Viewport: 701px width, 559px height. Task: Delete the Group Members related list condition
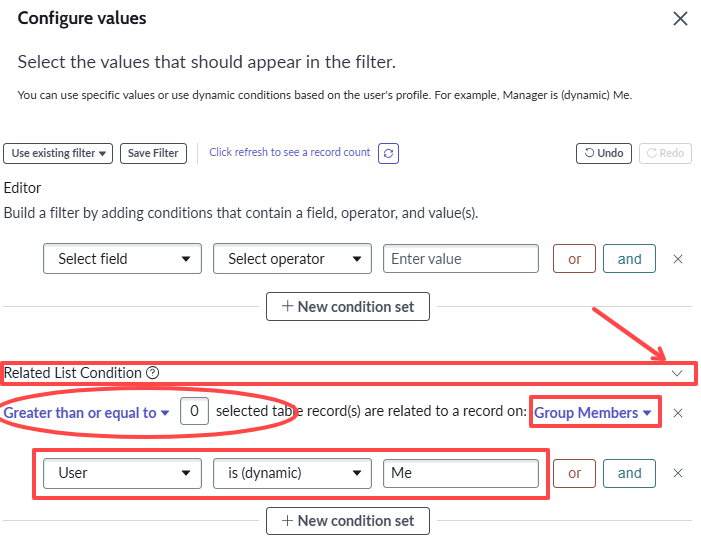(x=678, y=413)
